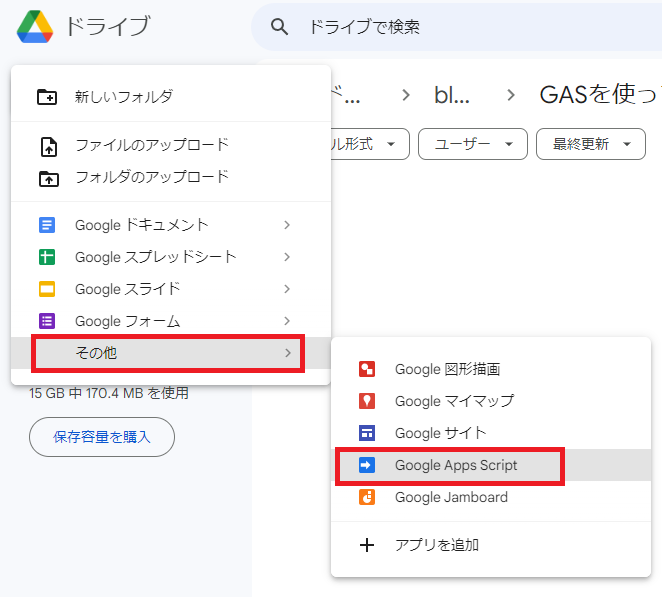Click the folder upload icon

(49, 178)
